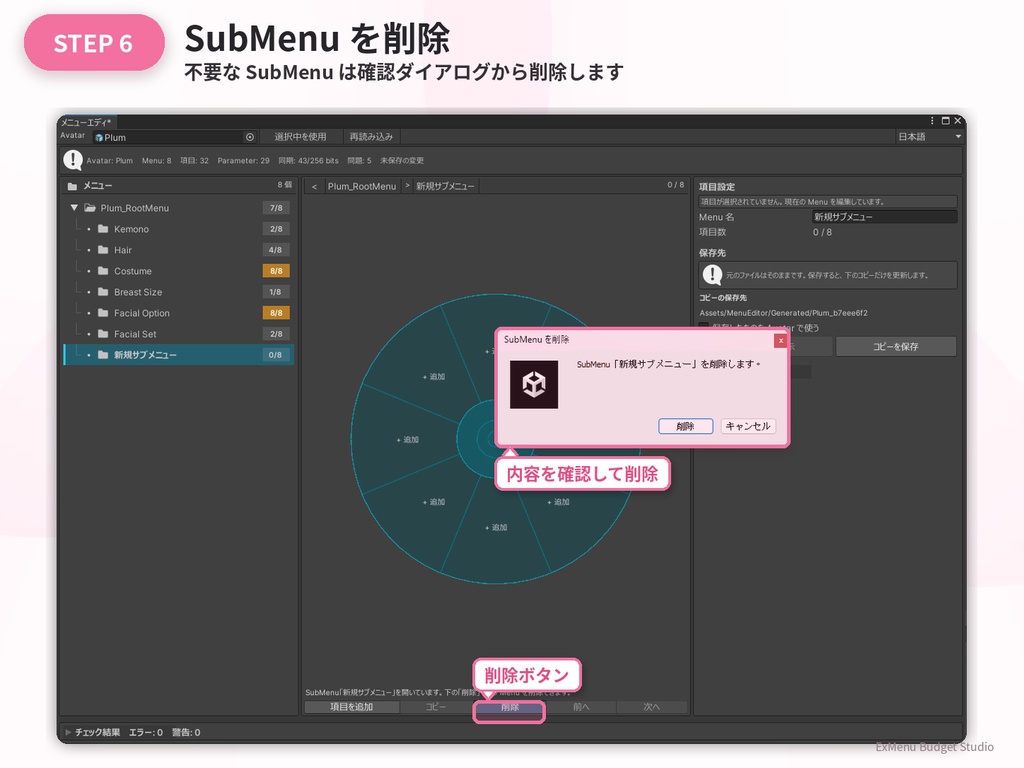Select the メニューエディ window tab

click(x=86, y=122)
